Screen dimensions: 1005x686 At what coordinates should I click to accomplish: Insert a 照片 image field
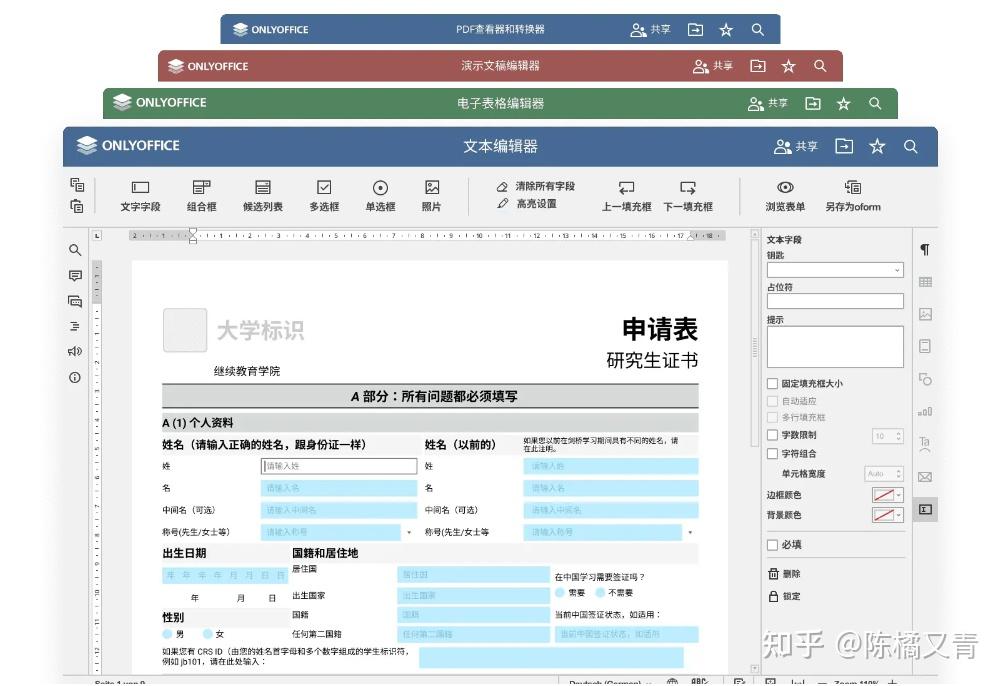(432, 197)
